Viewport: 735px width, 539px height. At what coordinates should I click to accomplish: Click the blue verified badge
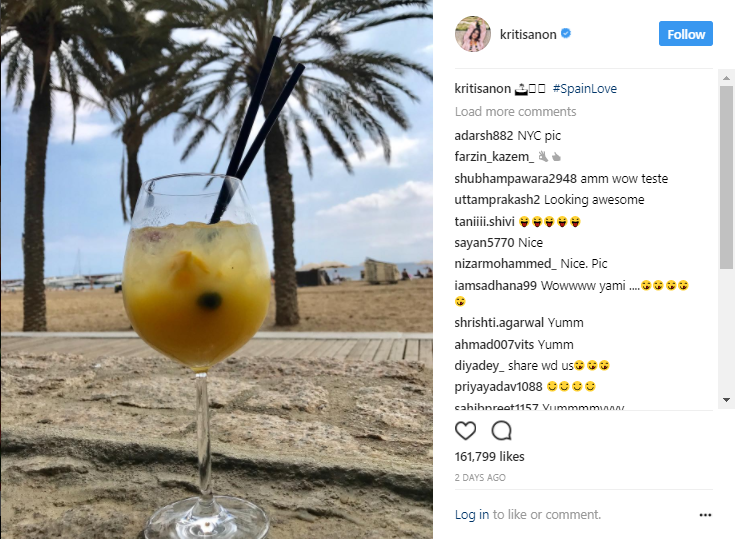pyautogui.click(x=566, y=34)
